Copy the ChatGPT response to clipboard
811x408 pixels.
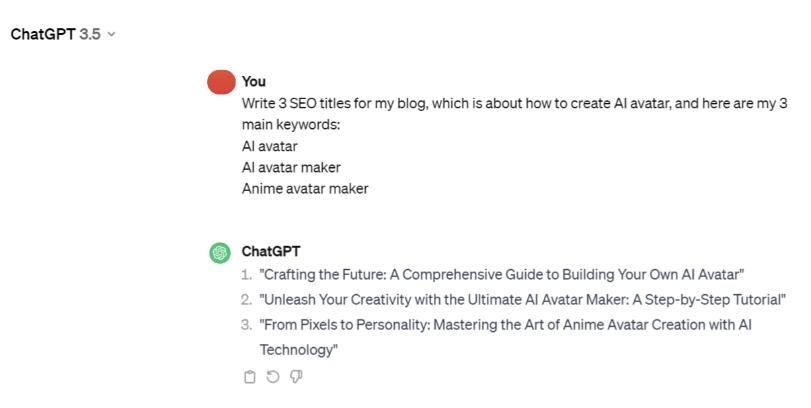[250, 377]
